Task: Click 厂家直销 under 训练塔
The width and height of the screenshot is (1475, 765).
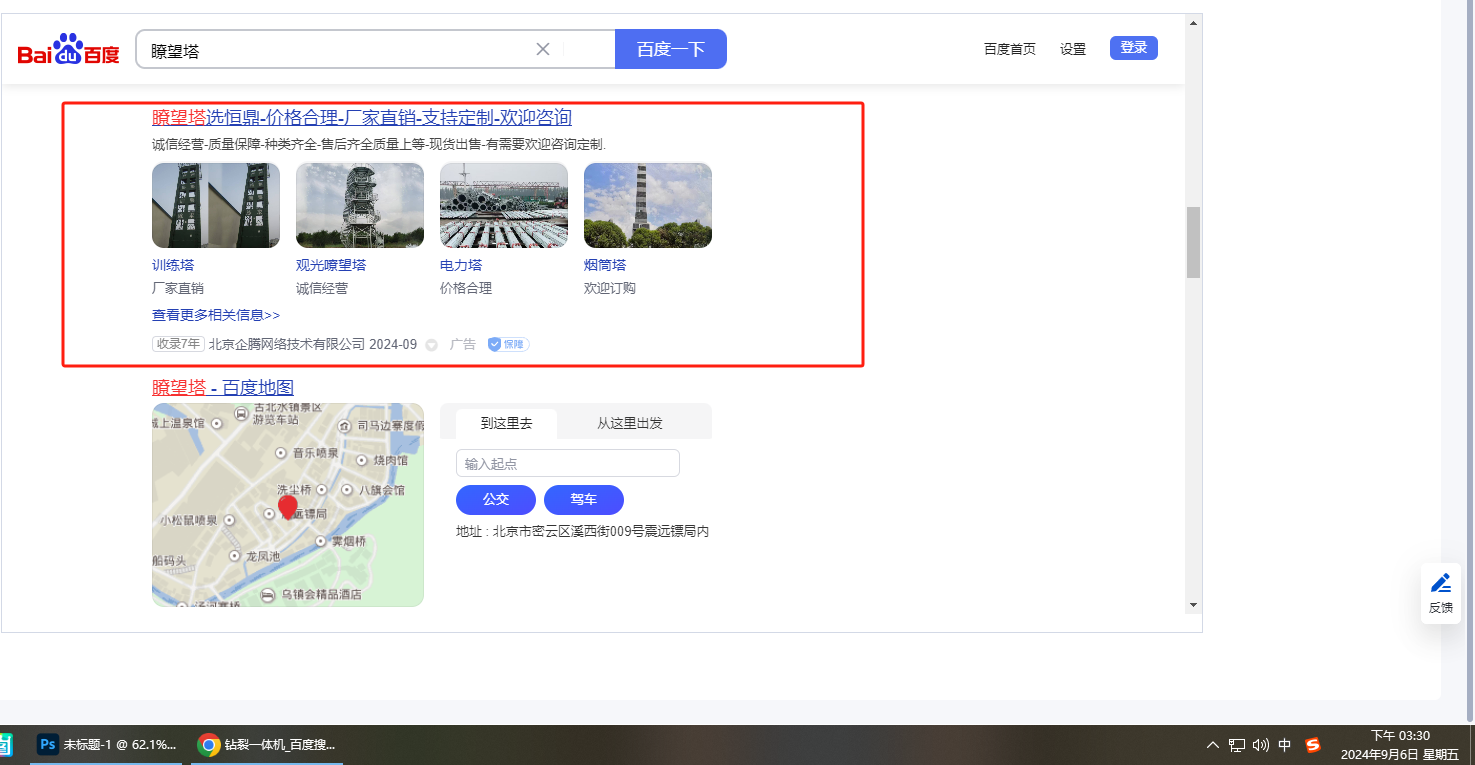Action: coord(178,288)
